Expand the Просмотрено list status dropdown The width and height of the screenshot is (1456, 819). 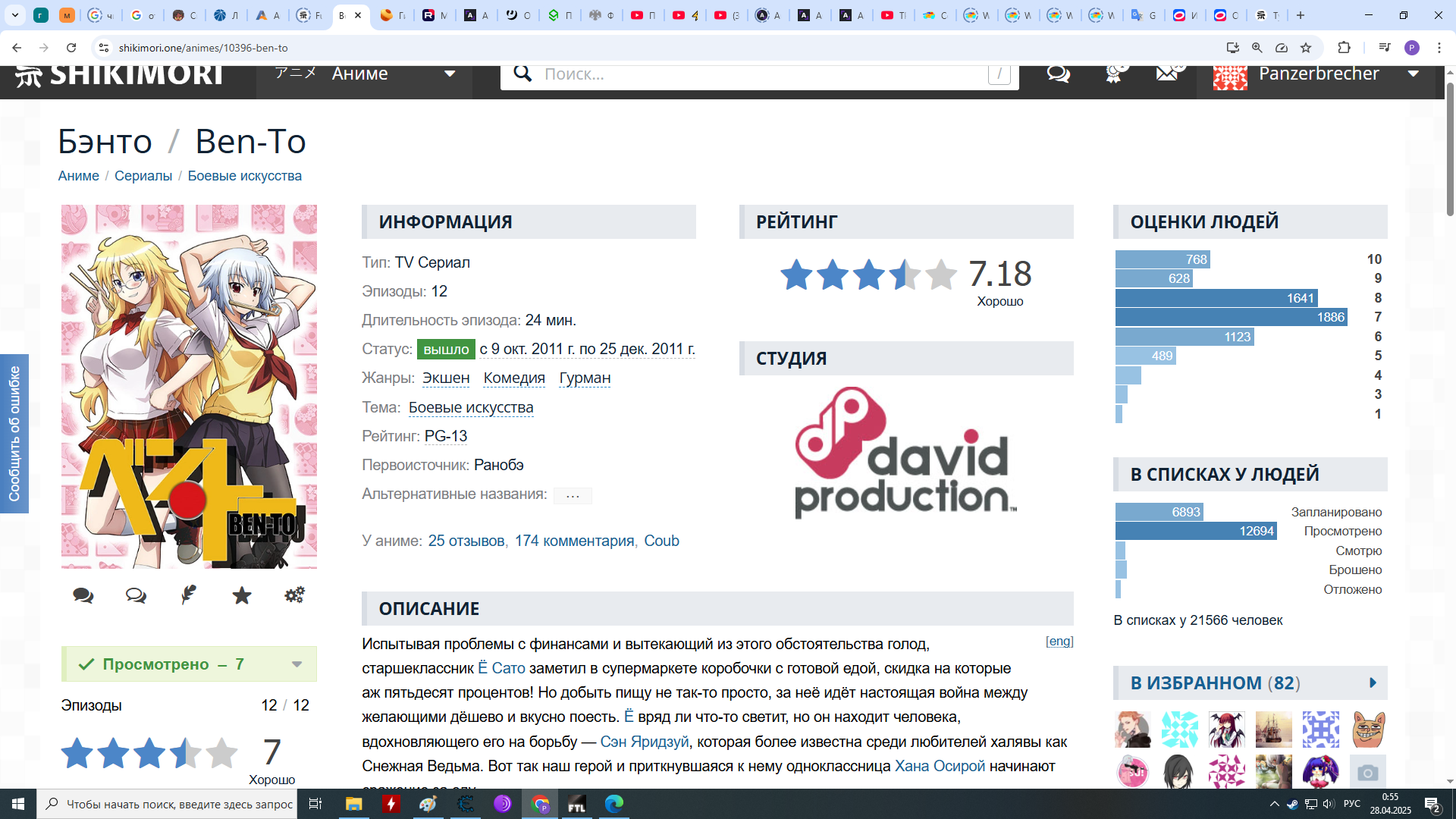pyautogui.click(x=297, y=664)
